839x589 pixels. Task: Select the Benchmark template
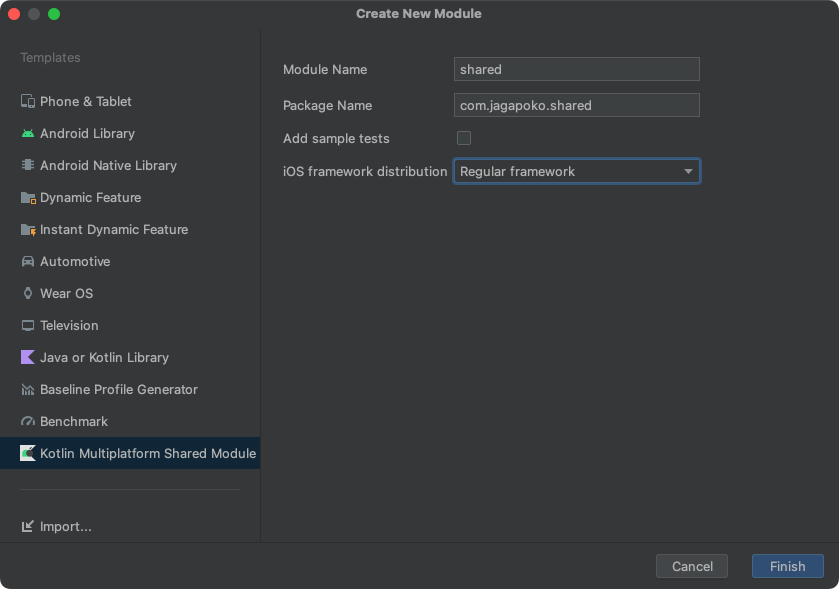coord(74,422)
